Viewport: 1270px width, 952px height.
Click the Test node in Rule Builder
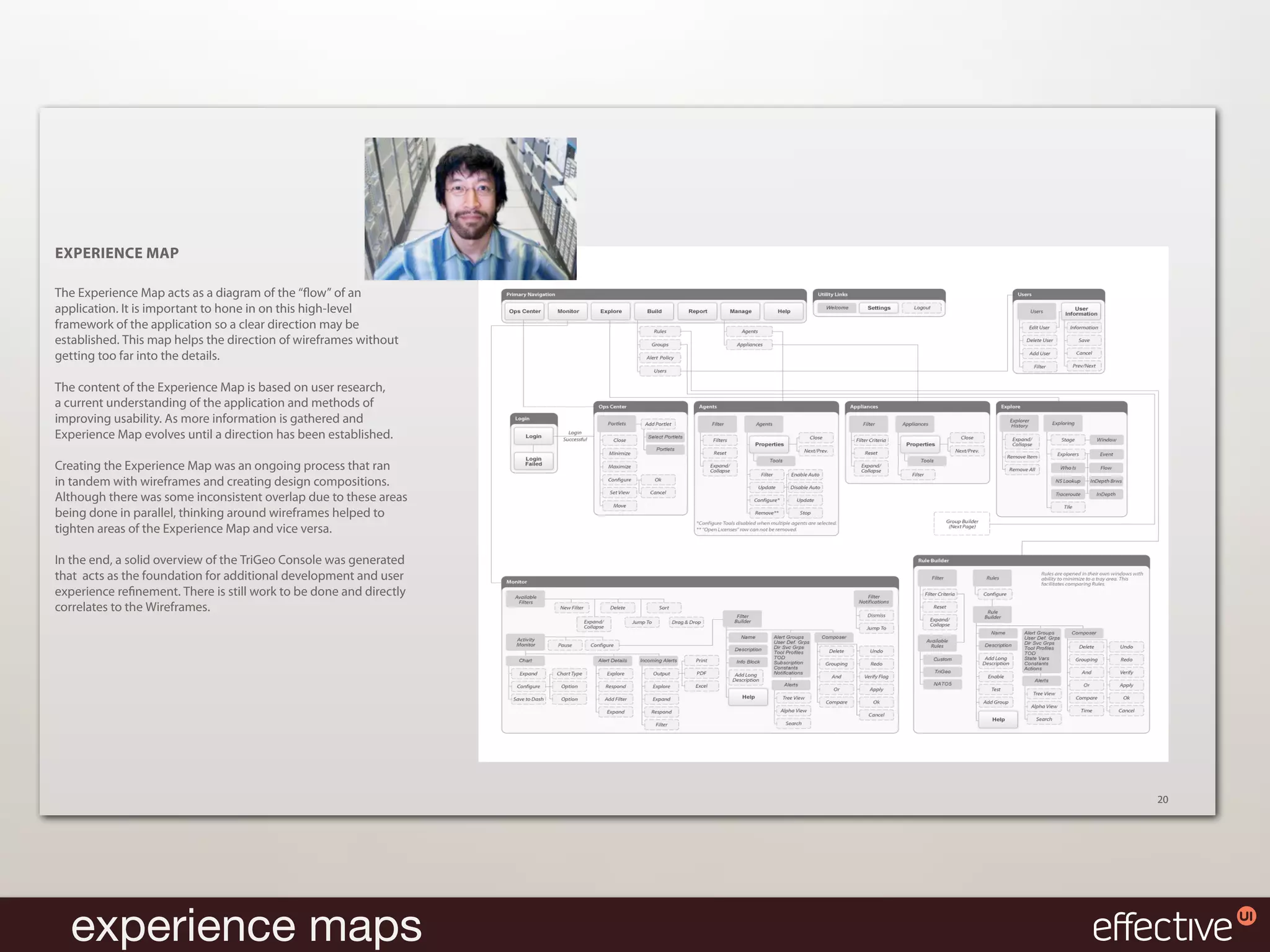996,689
